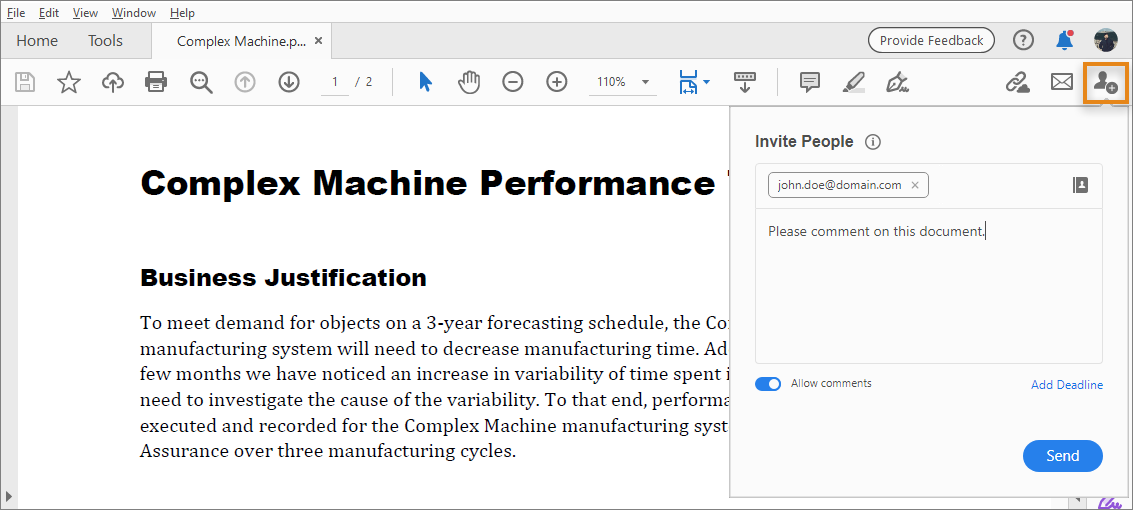Click the page number input field
The image size is (1133, 510).
click(335, 82)
